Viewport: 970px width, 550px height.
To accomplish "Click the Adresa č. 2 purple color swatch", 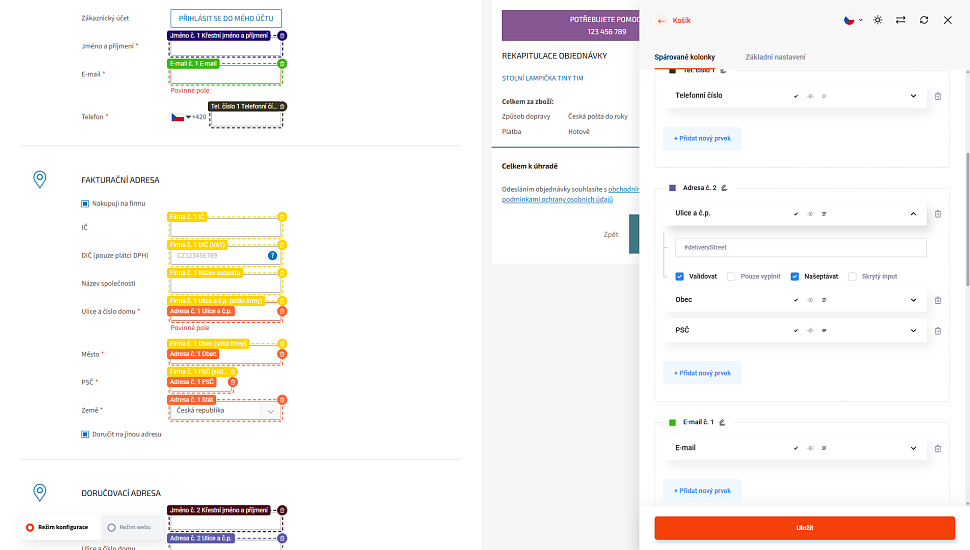I will (x=672, y=187).
